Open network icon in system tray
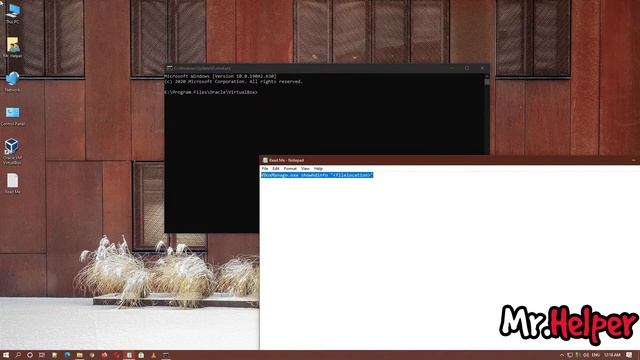Image resolution: width=640 pixels, height=360 pixels. pyautogui.click(x=570, y=355)
